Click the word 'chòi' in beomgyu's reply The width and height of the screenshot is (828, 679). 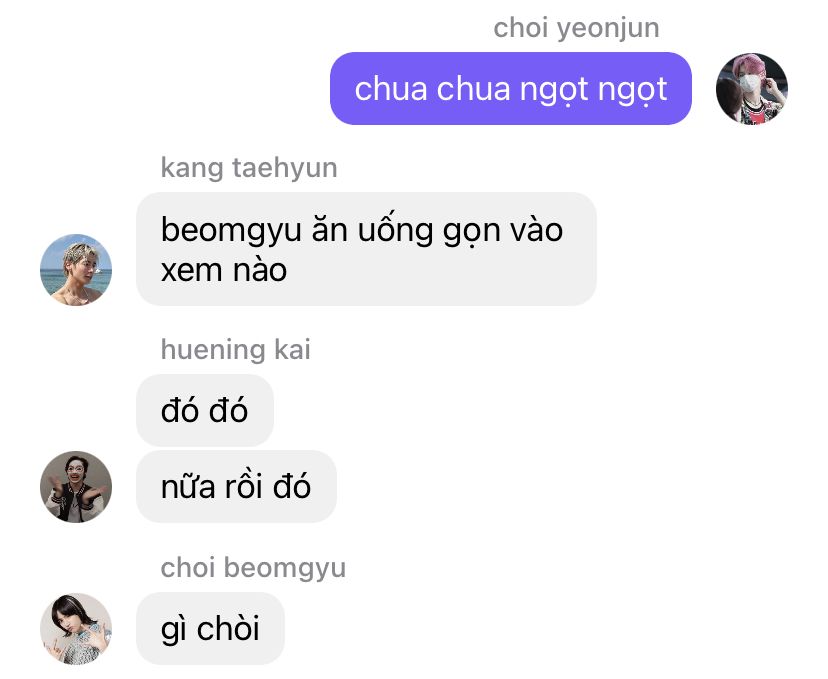[x=228, y=628]
